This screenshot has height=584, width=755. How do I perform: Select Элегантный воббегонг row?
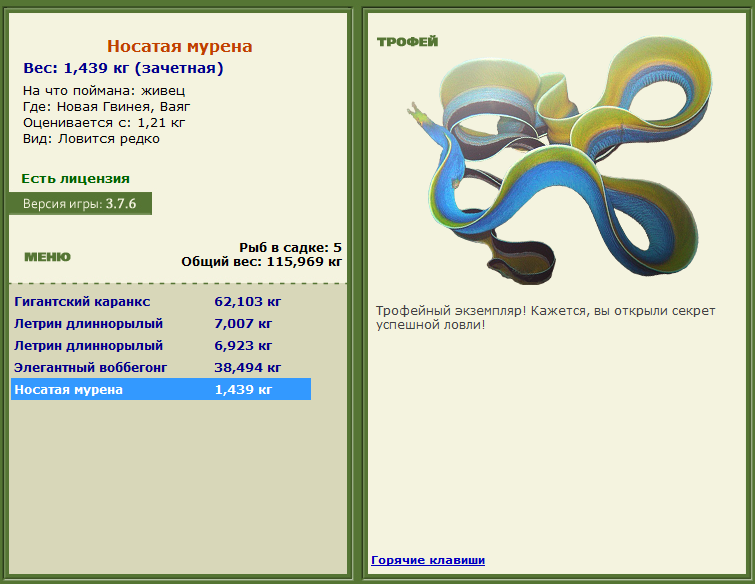(x=161, y=368)
